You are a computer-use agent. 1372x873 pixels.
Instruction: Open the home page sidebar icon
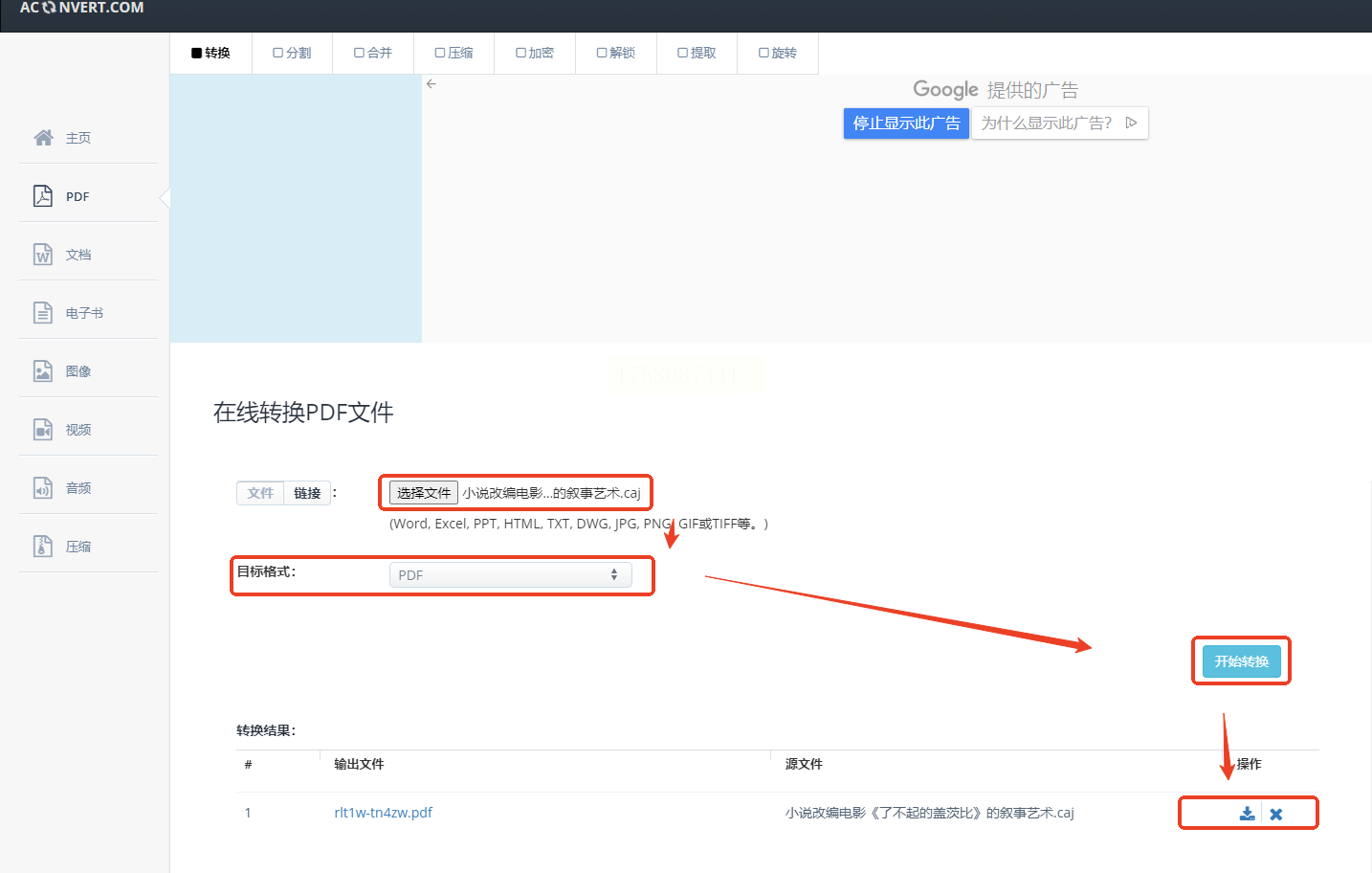pos(43,138)
